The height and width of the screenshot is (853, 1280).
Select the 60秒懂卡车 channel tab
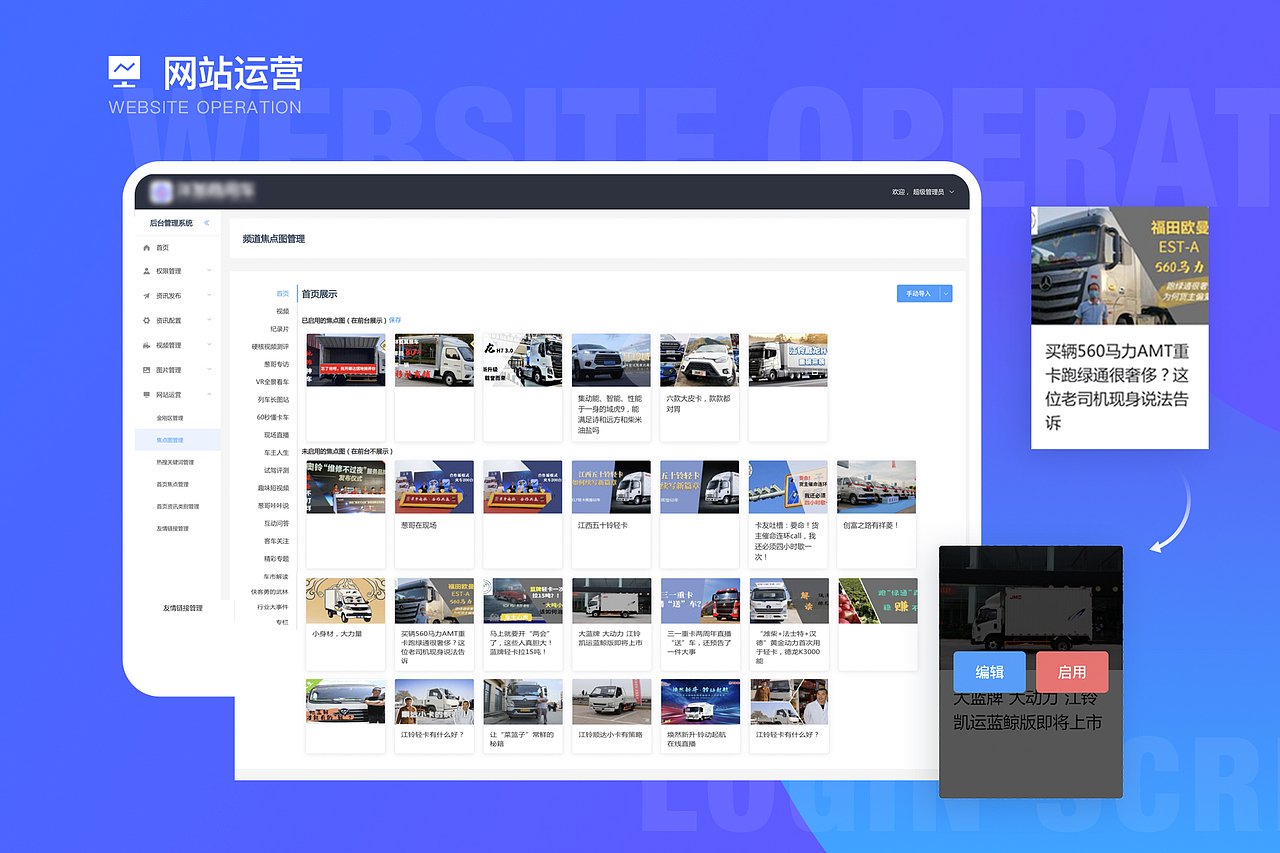point(272,417)
